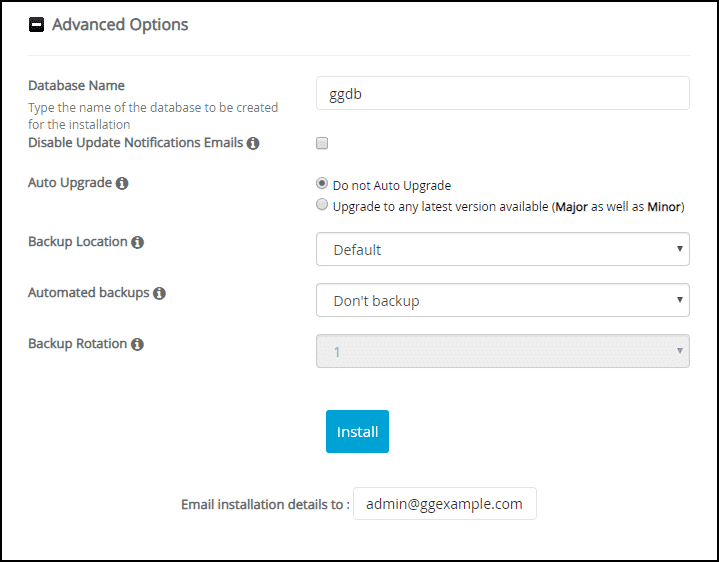Collapse Advanced Options with minus icon

(x=37, y=24)
